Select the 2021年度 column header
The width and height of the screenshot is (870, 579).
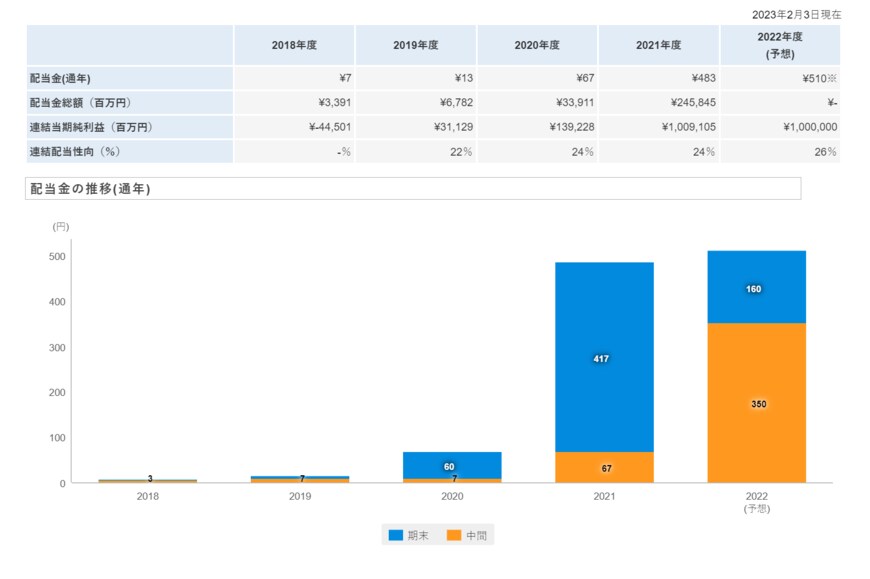point(658,46)
